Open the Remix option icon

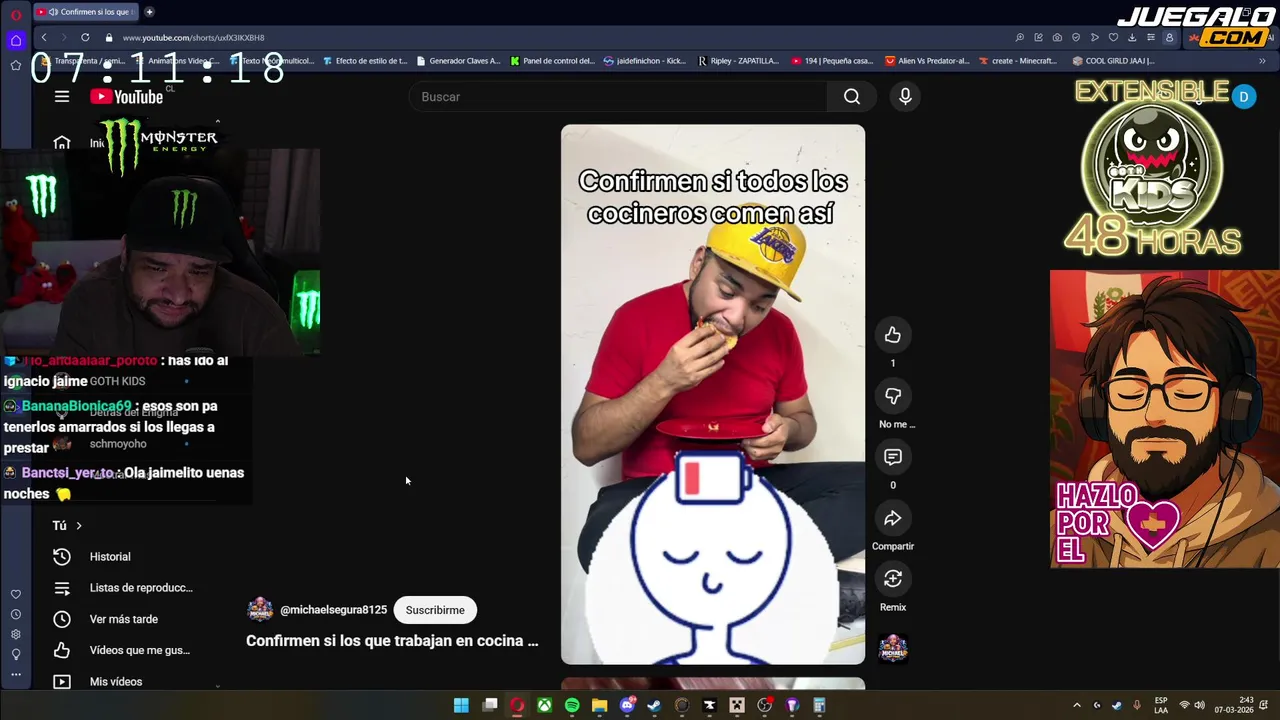[893, 579]
